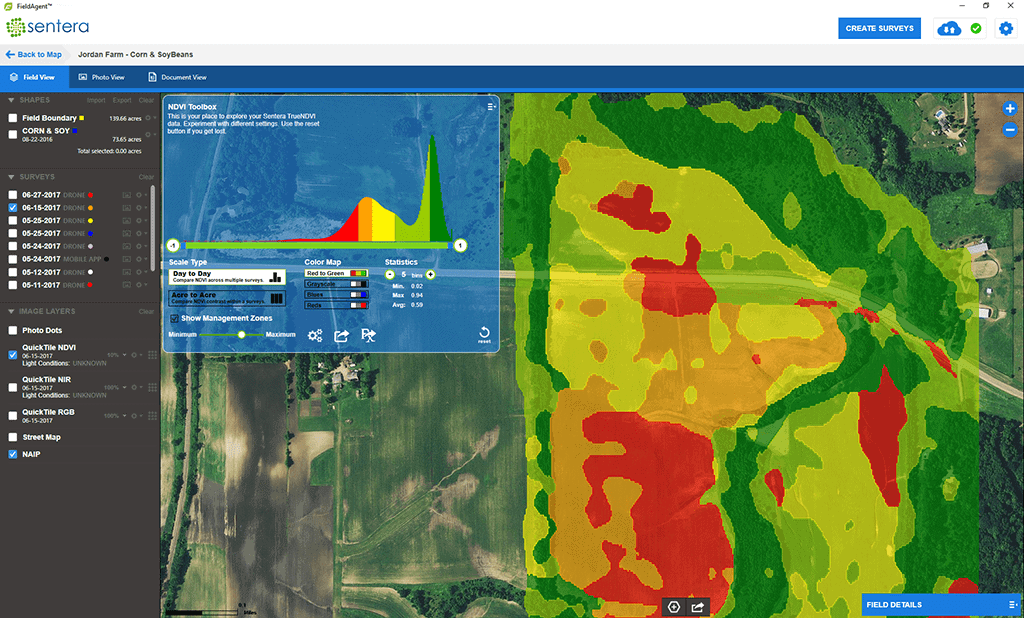Image resolution: width=1024 pixels, height=618 pixels.
Task: Open the Field Details panel menu
Action: click(x=1012, y=604)
